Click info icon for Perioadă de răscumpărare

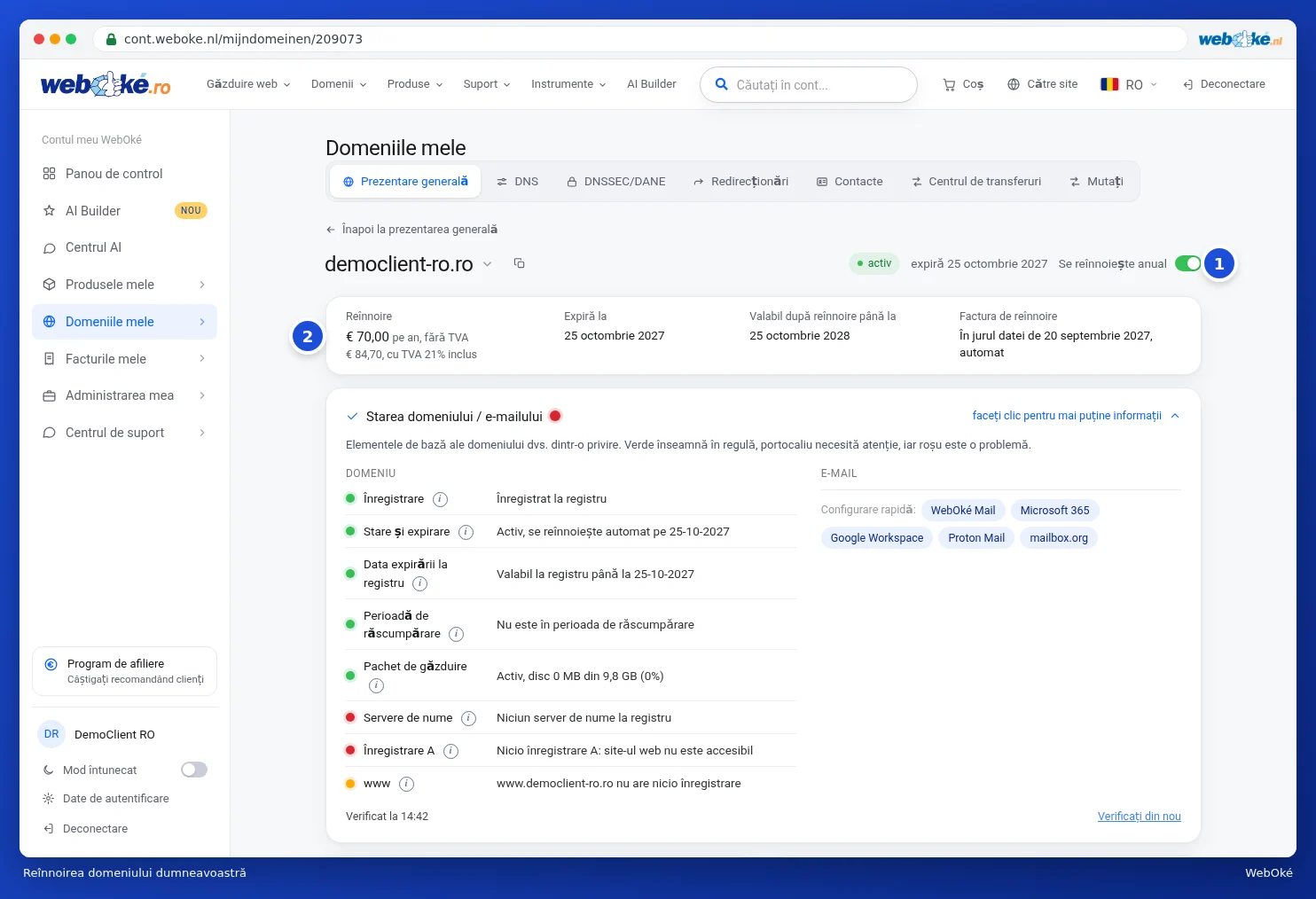pyautogui.click(x=457, y=634)
